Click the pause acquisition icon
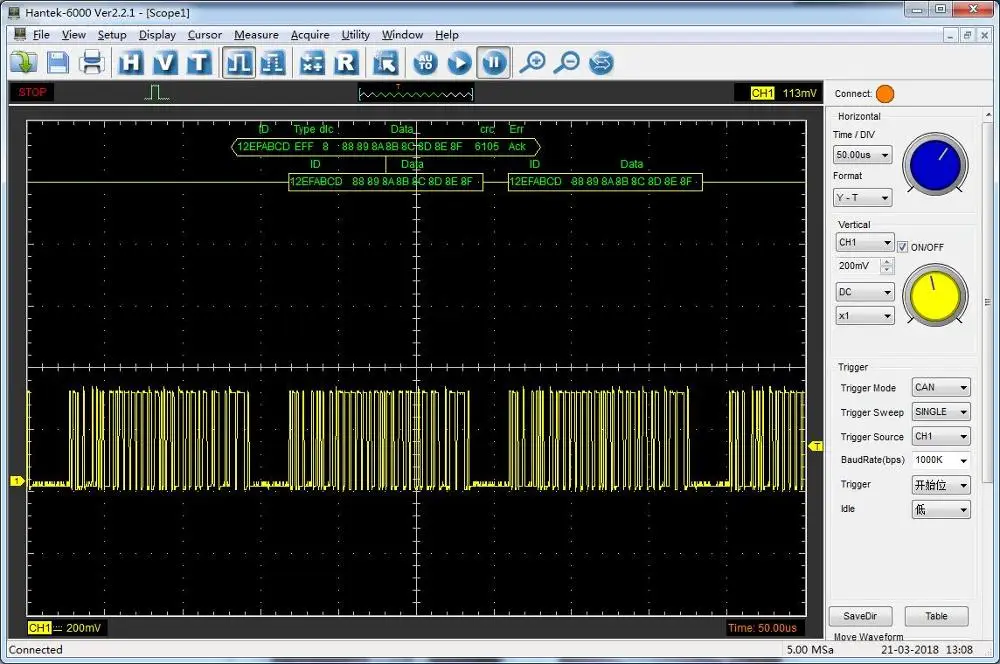Image resolution: width=1000 pixels, height=664 pixels. 493,62
